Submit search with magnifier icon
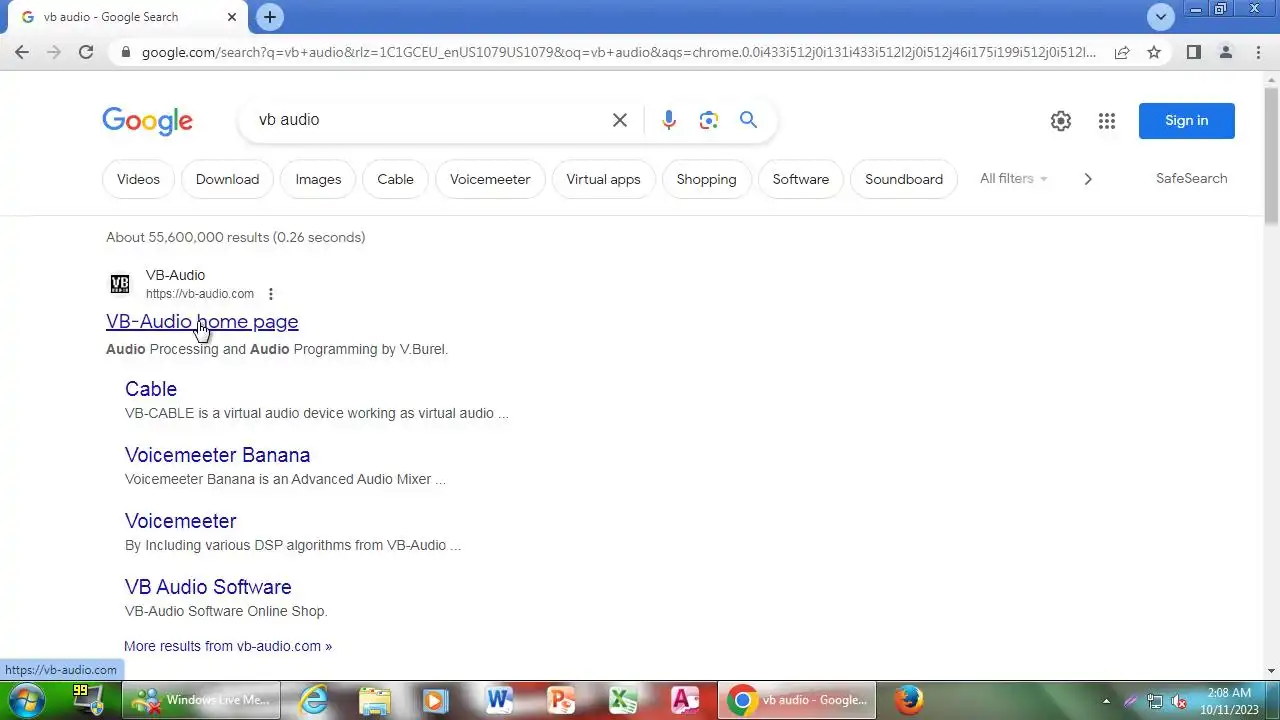The width and height of the screenshot is (1280, 720). click(x=748, y=120)
